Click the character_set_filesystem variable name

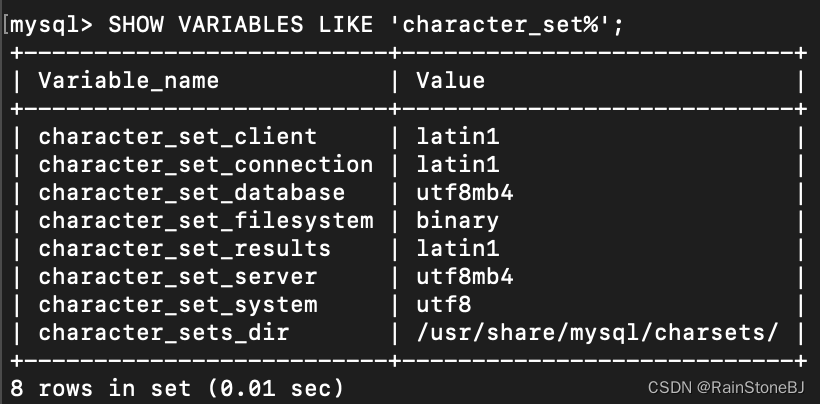tap(205, 221)
